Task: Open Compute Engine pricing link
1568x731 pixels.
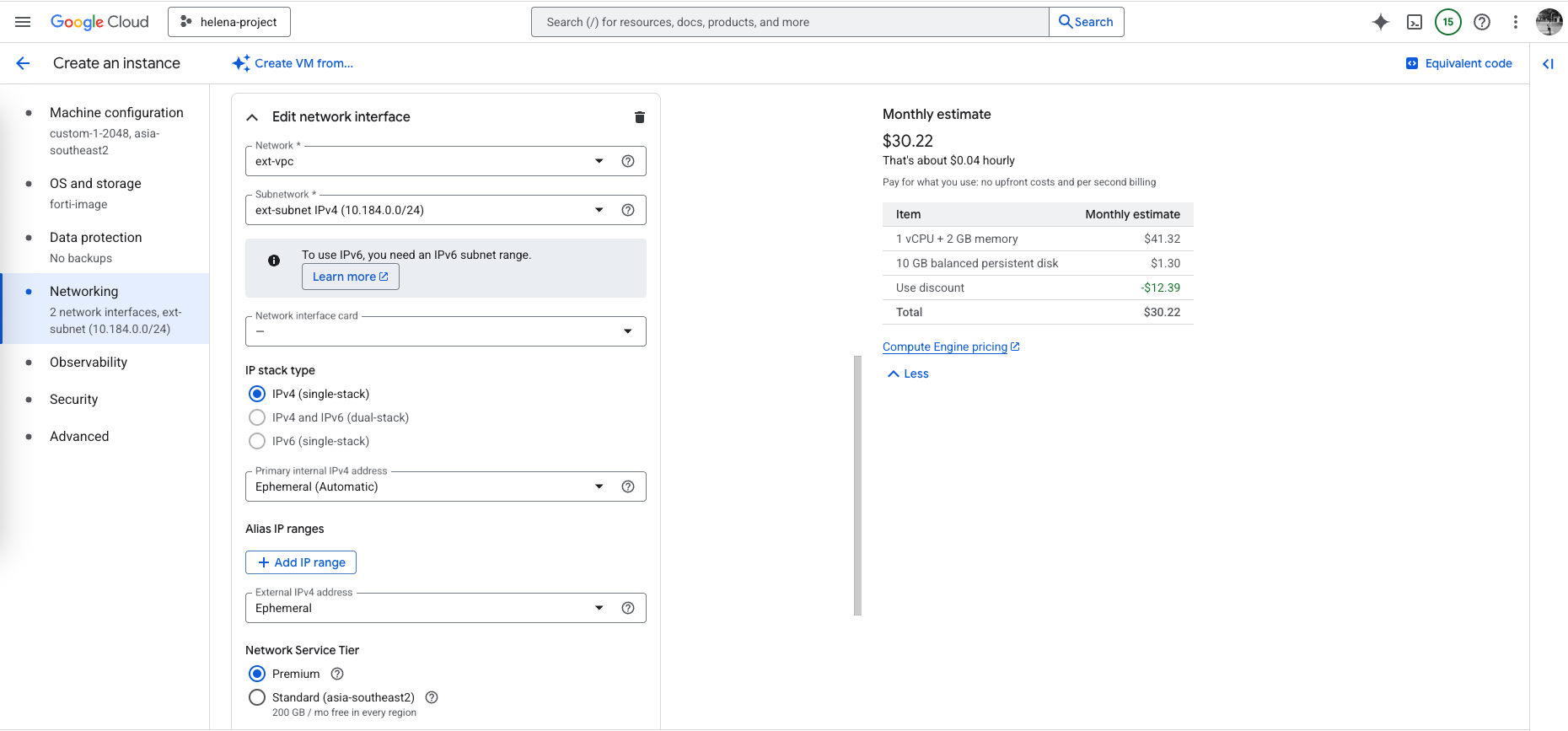Action: click(944, 347)
